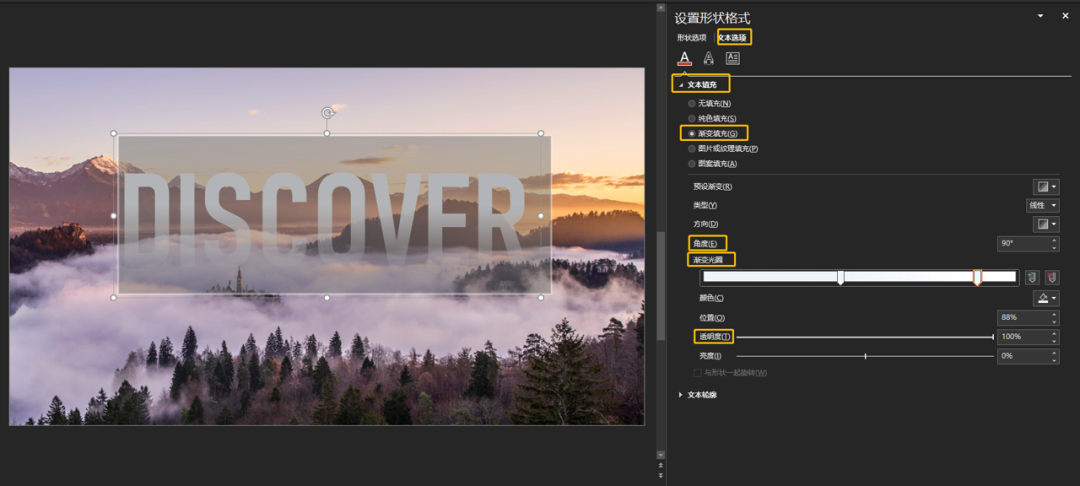Close the Format Shape pane
1080x486 pixels.
[1066, 16]
